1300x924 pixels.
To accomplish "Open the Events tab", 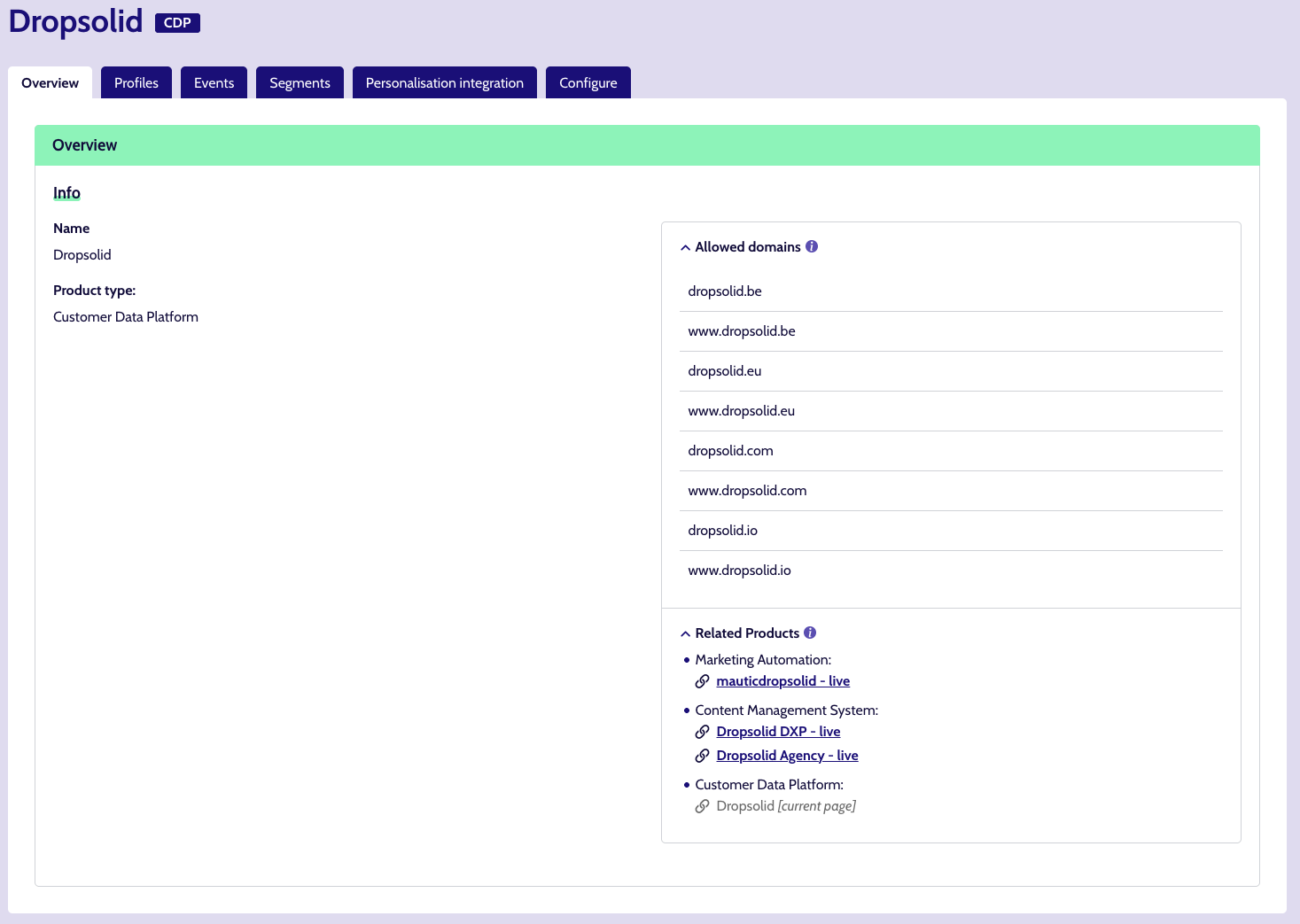I will (x=214, y=82).
